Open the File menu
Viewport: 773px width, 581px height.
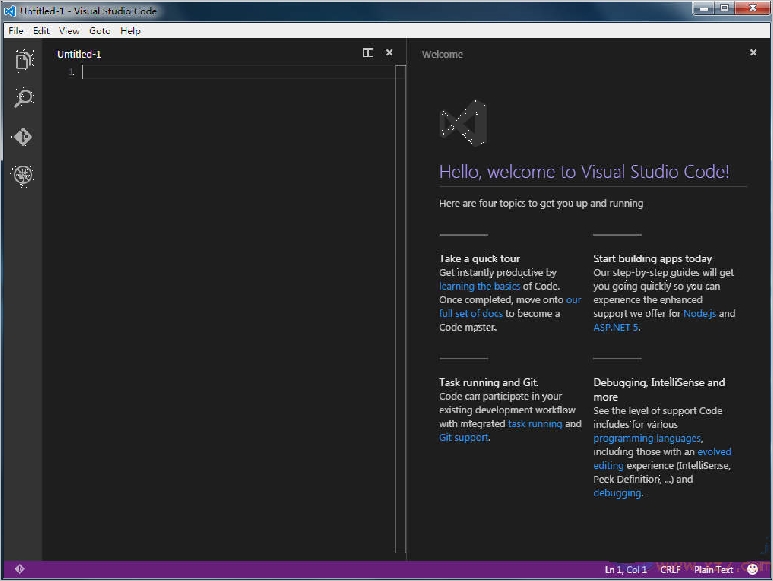[x=16, y=31]
